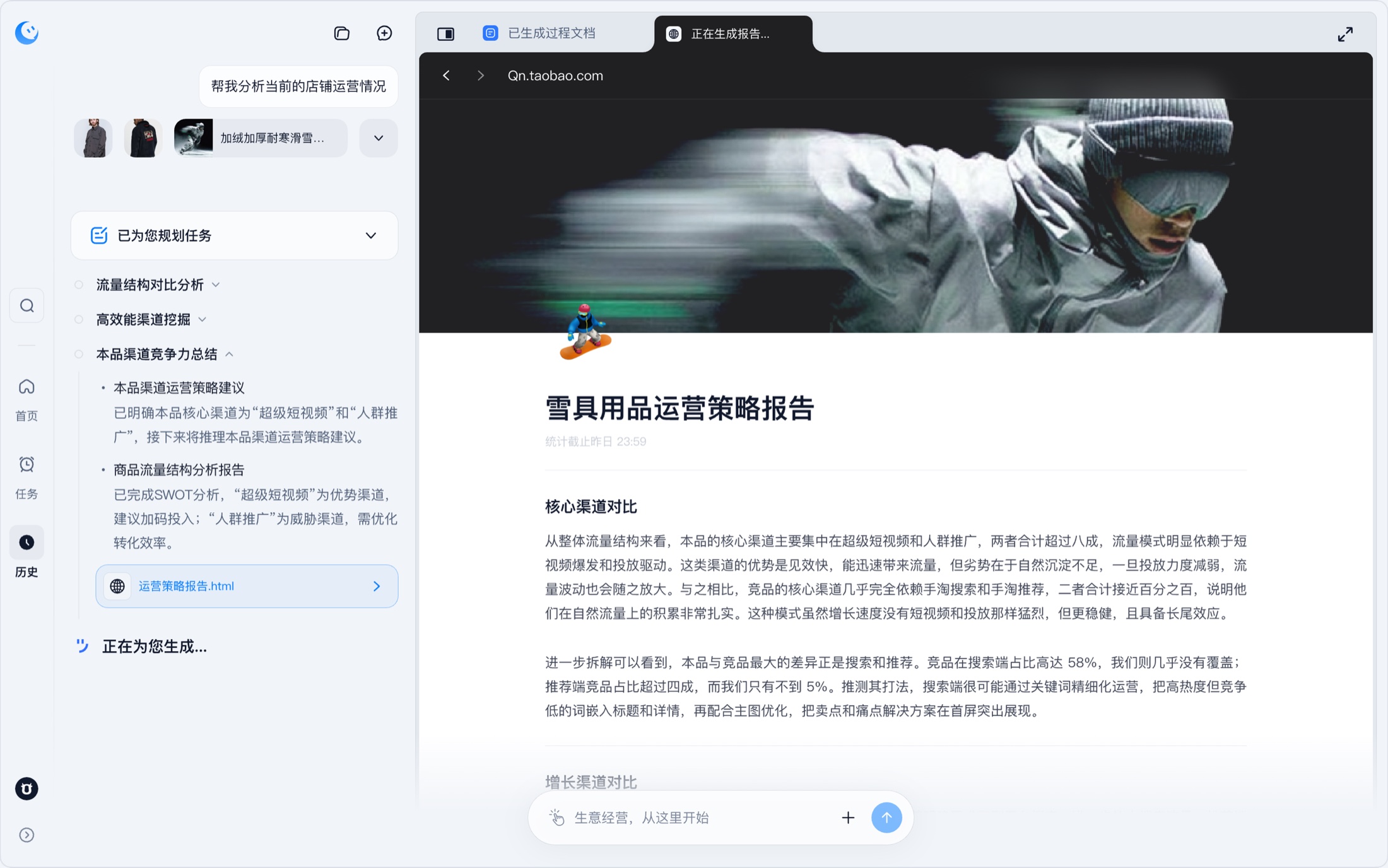Open the conversation windows icon
The width and height of the screenshot is (1388, 868).
341,33
